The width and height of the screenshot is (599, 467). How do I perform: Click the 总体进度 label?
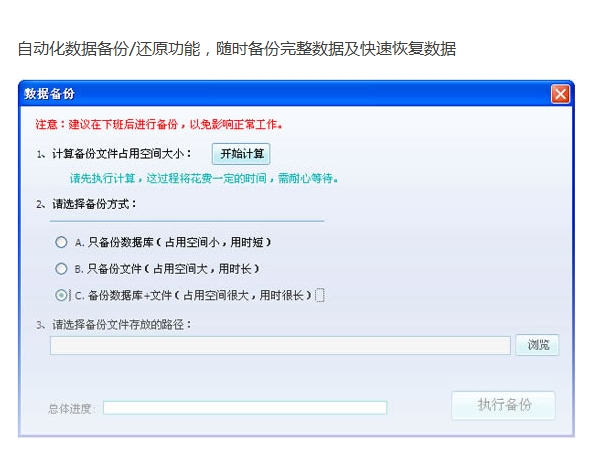click(71, 409)
